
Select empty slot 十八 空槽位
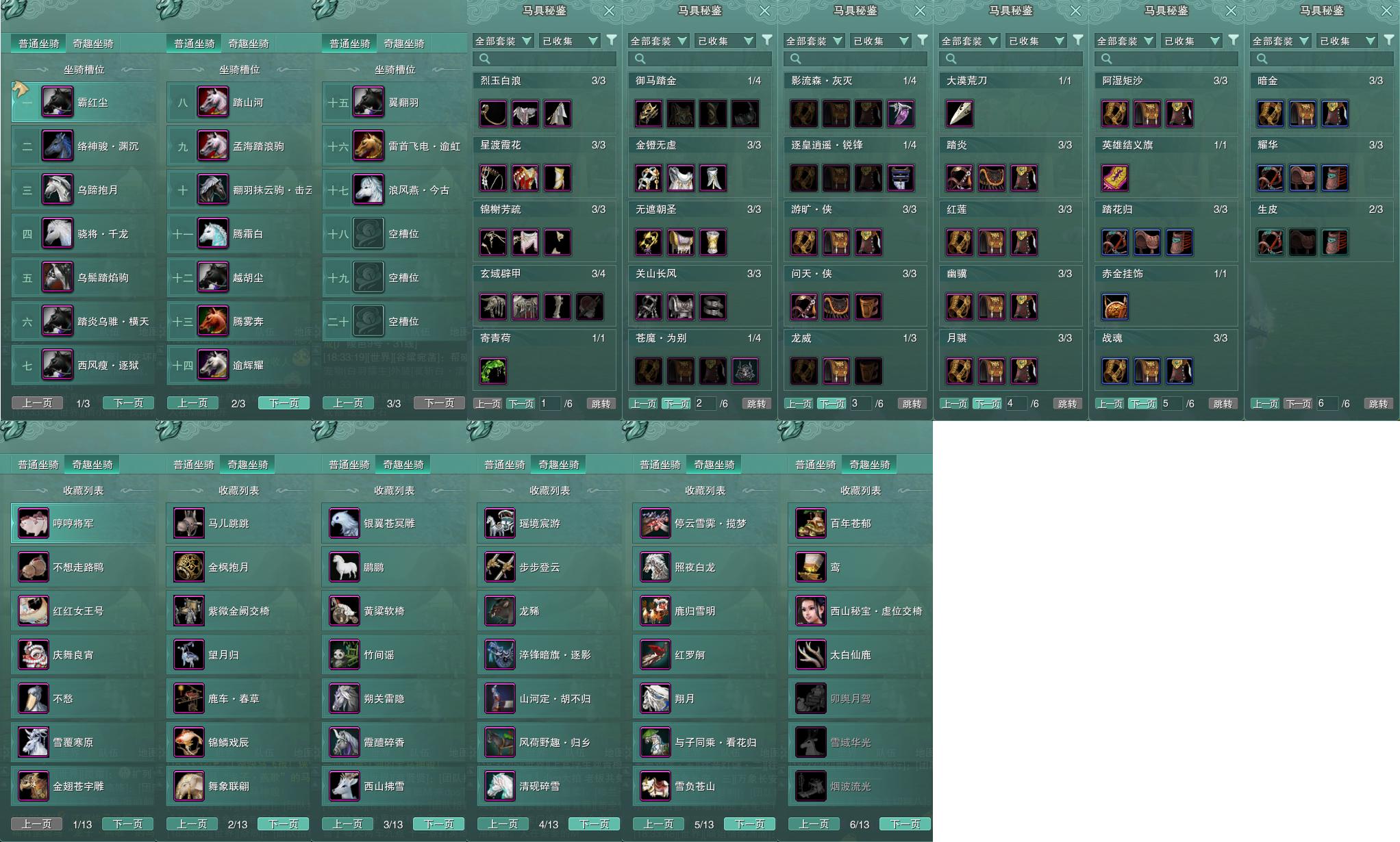coord(395,233)
